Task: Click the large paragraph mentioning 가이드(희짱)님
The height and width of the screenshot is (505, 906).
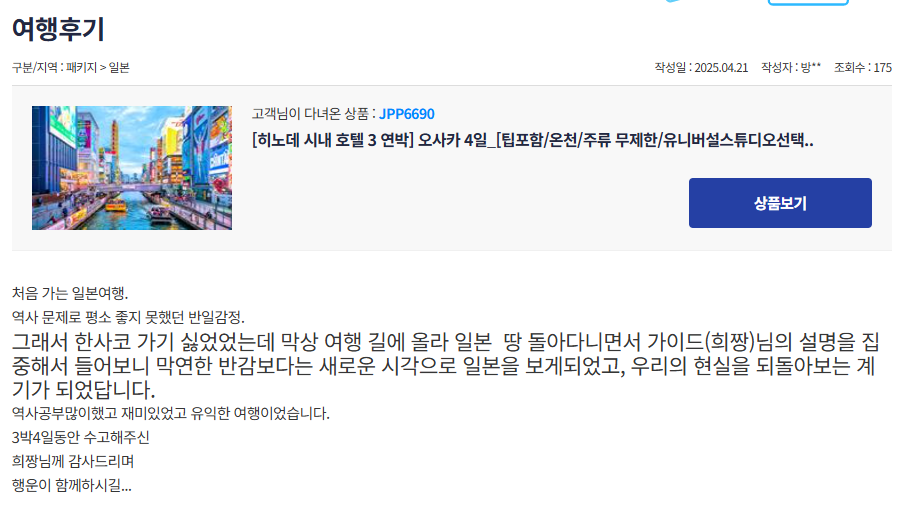Action: click(x=445, y=366)
